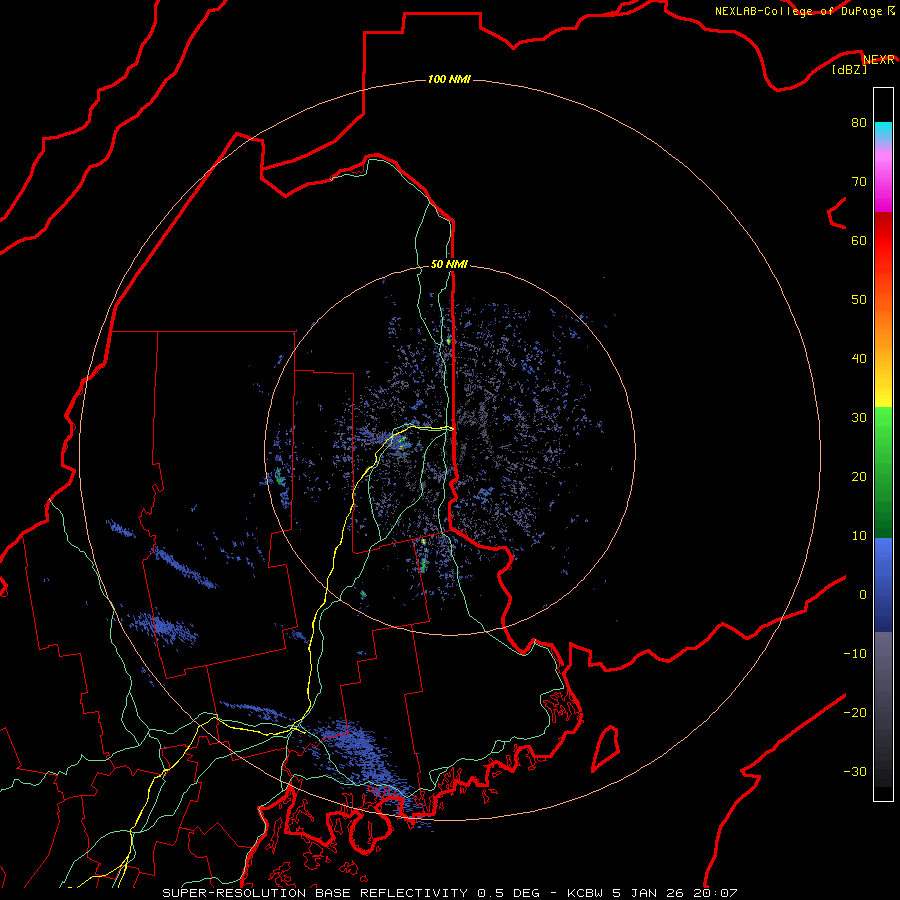Click the 10 value on the dBZ scale
The height and width of the screenshot is (900, 900).
(859, 536)
